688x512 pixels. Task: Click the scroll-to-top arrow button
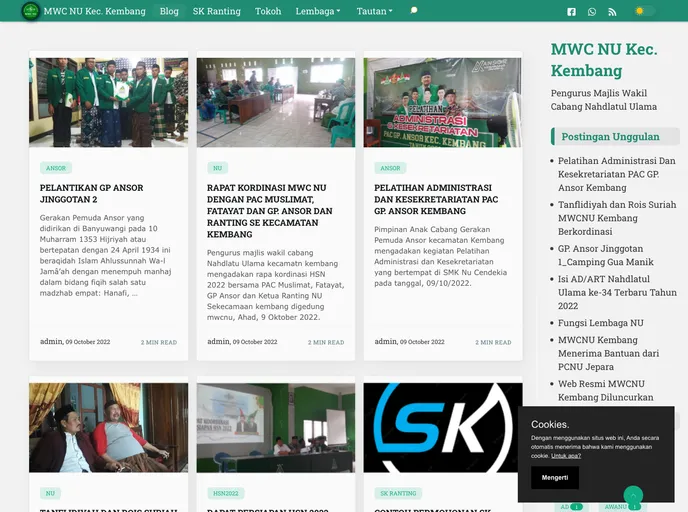[633, 495]
